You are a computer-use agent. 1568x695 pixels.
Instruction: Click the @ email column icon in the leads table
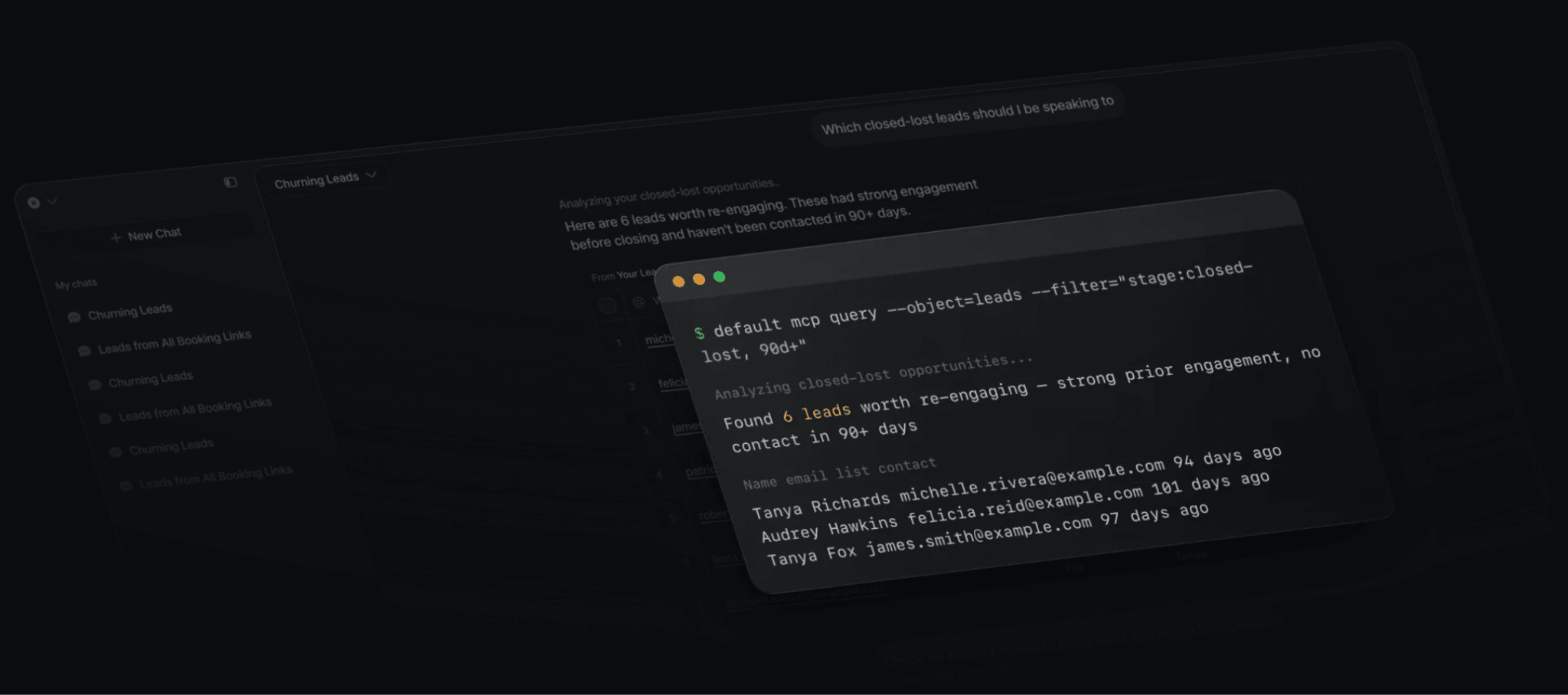(639, 302)
